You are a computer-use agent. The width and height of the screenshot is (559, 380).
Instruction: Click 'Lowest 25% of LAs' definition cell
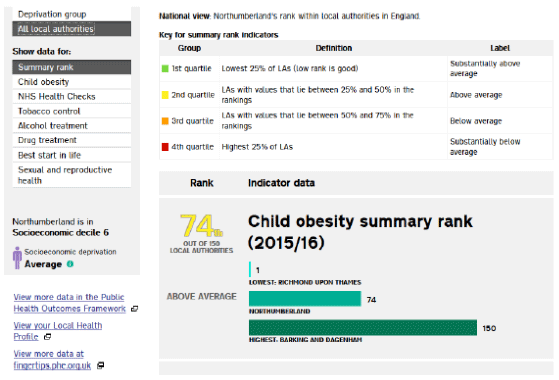click(333, 68)
